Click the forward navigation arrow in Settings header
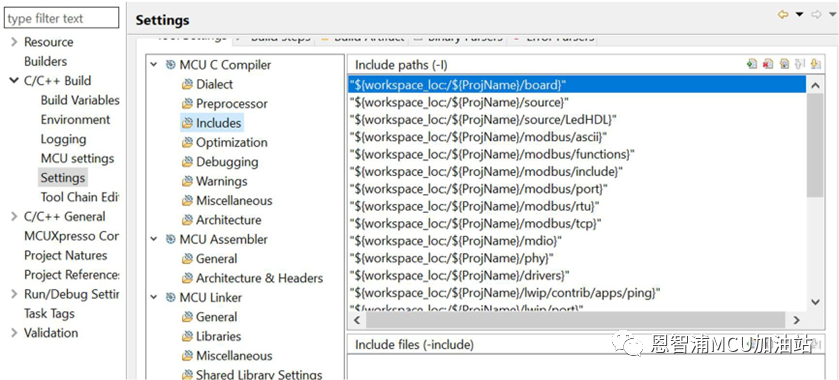 coord(816,15)
